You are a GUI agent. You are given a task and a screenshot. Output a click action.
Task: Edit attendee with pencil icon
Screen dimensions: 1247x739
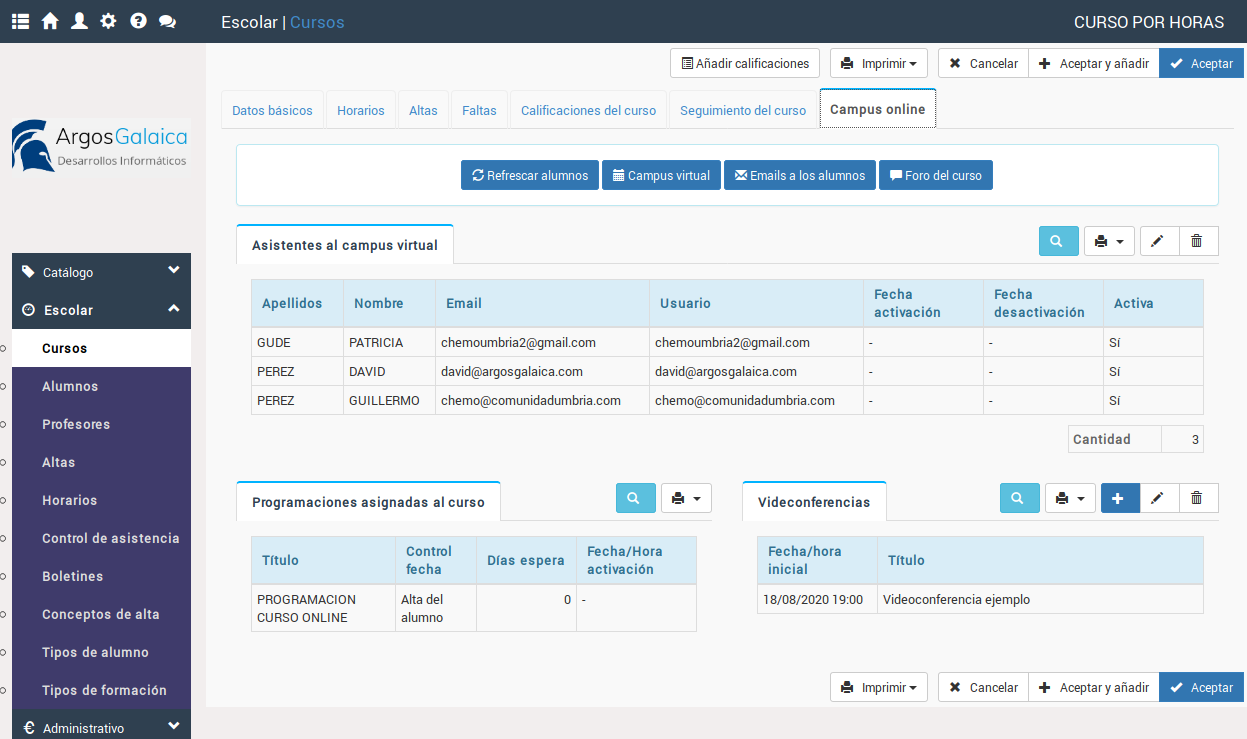coord(1158,241)
